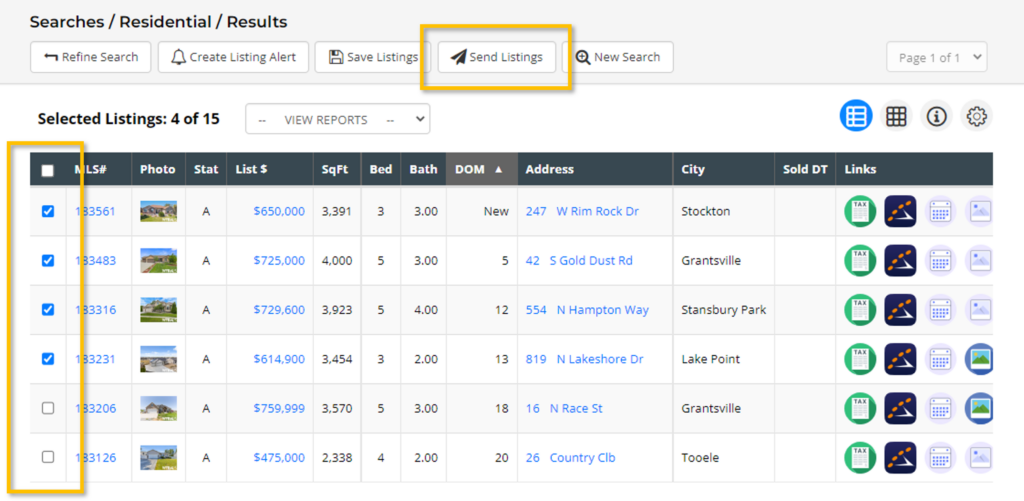Image resolution: width=1024 pixels, height=501 pixels.
Task: Switch to grid view icon
Action: (x=896, y=117)
